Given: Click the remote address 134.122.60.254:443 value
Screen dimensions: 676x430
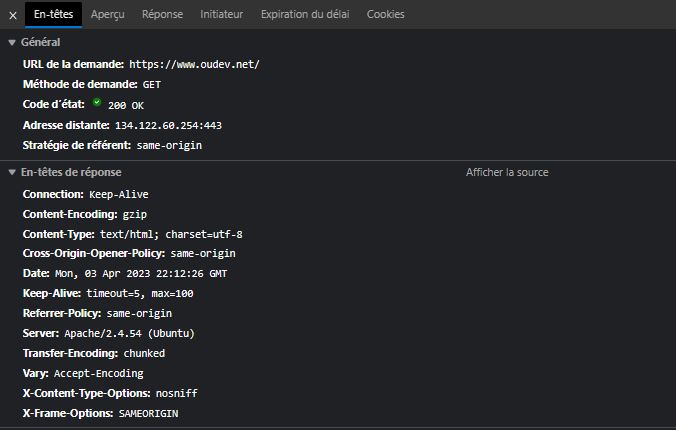Looking at the screenshot, I should point(168,126).
